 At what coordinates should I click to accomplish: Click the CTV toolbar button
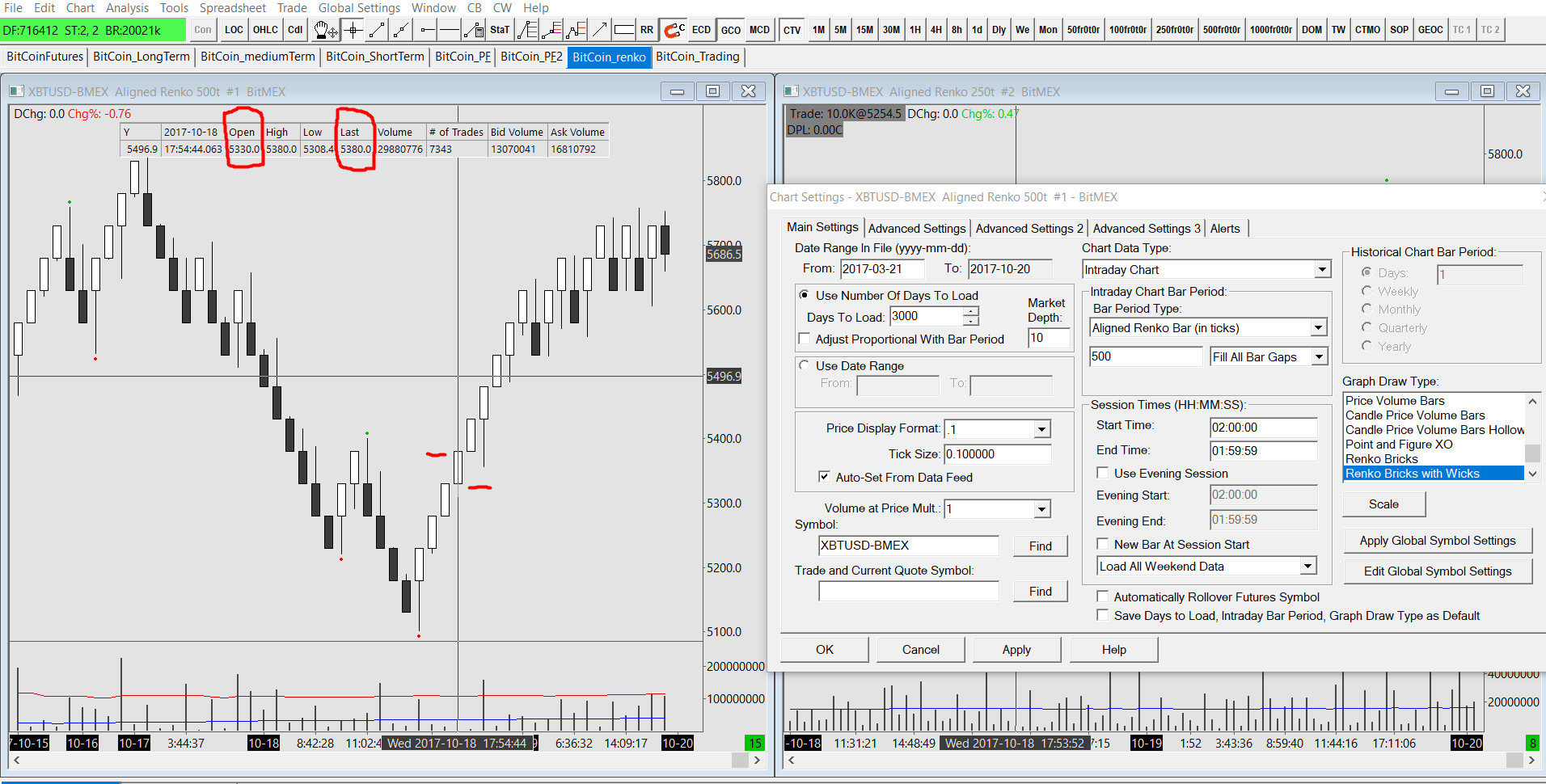pos(792,30)
